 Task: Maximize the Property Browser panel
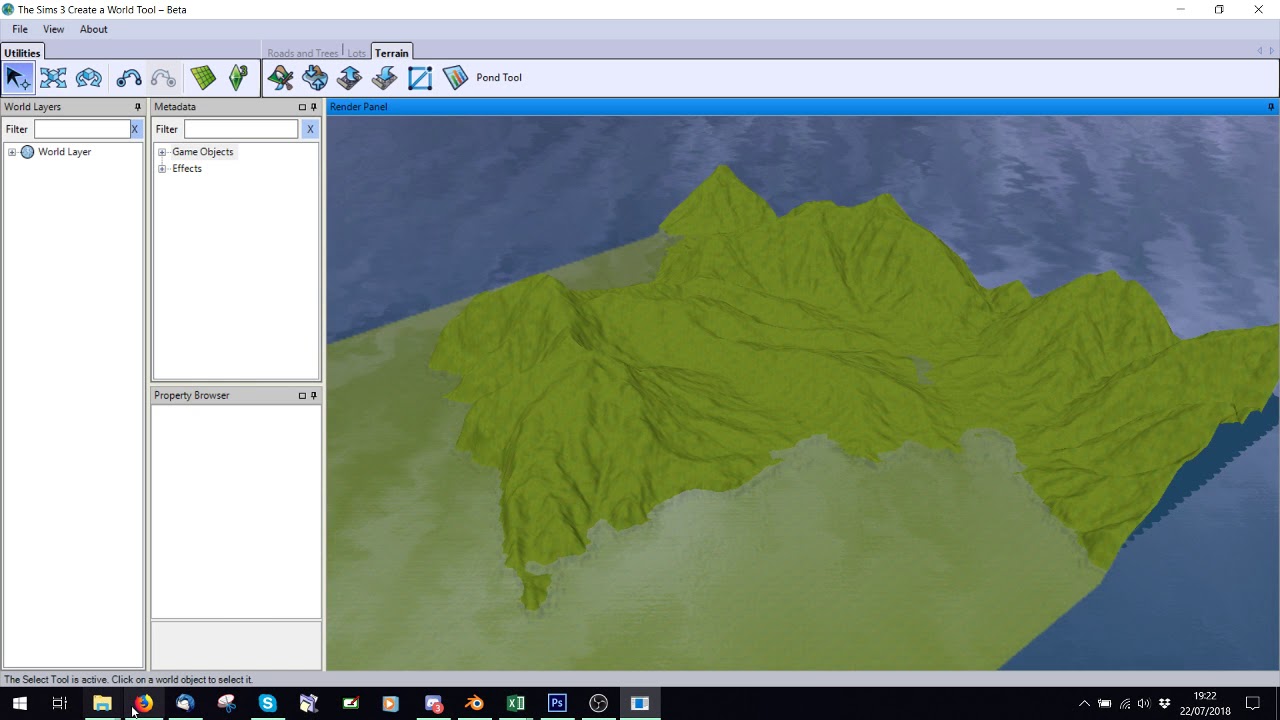point(302,396)
